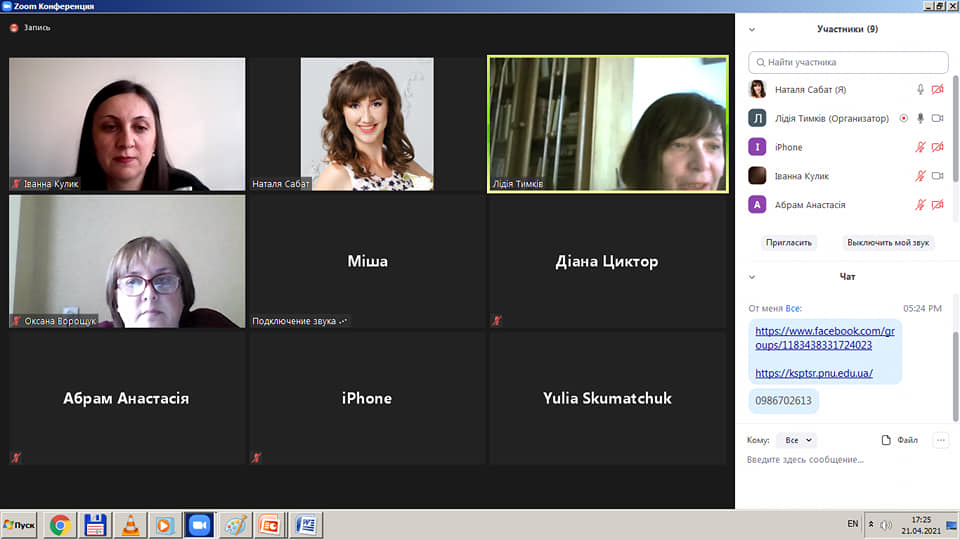Open the chat more options ellipsis button
960x540 pixels.
(940, 440)
